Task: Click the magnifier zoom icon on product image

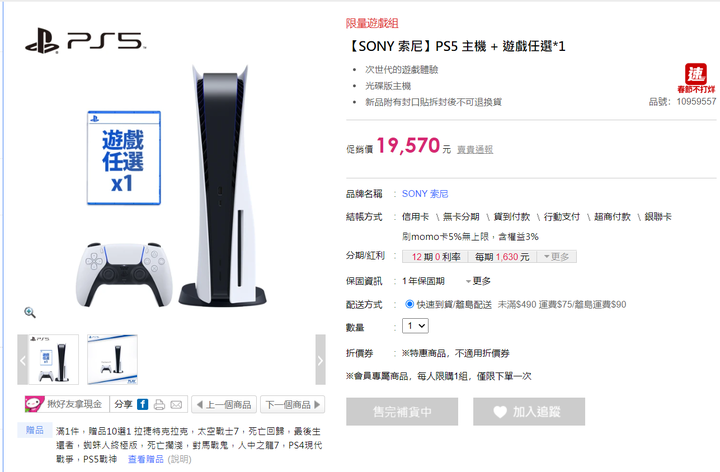Action: click(x=30, y=313)
